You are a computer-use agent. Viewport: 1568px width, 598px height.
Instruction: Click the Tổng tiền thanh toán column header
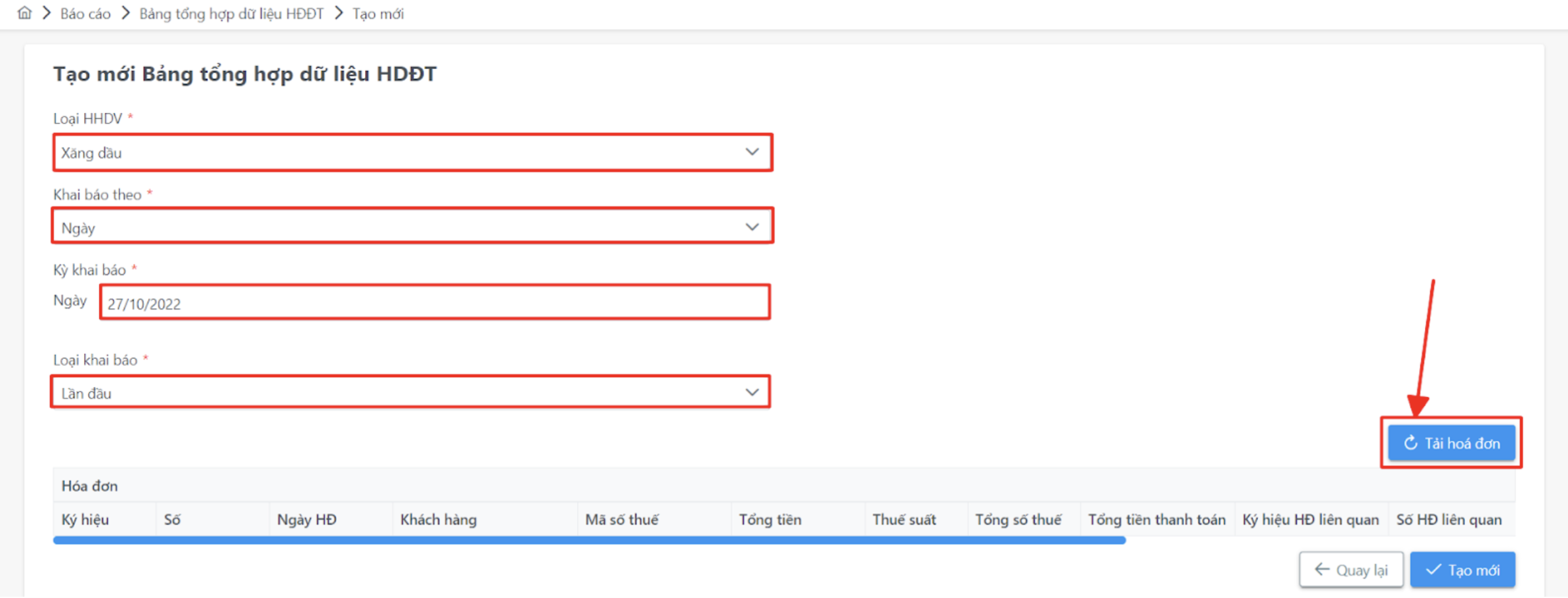pyautogui.click(x=1156, y=520)
